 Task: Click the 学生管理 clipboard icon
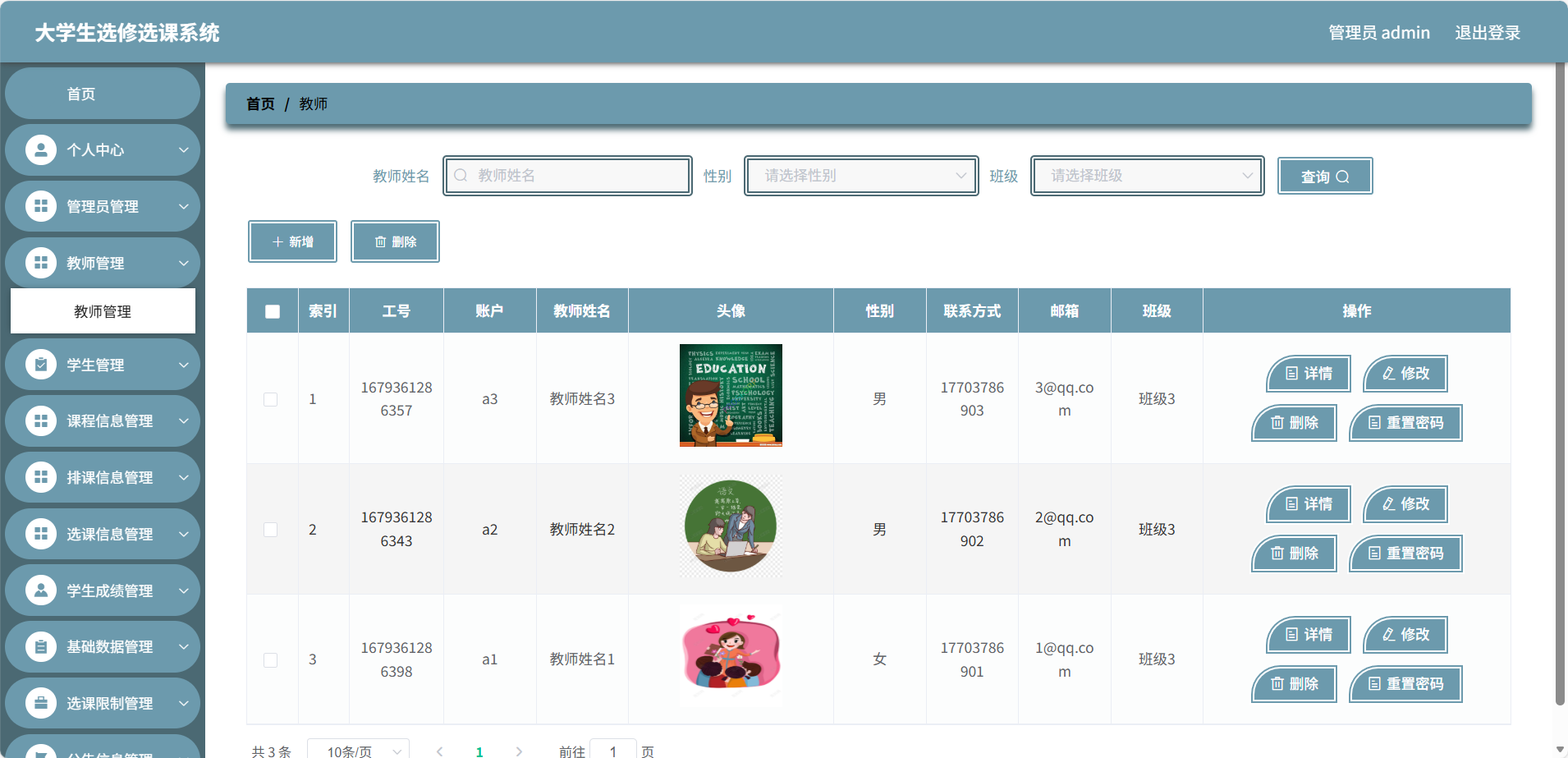[41, 365]
